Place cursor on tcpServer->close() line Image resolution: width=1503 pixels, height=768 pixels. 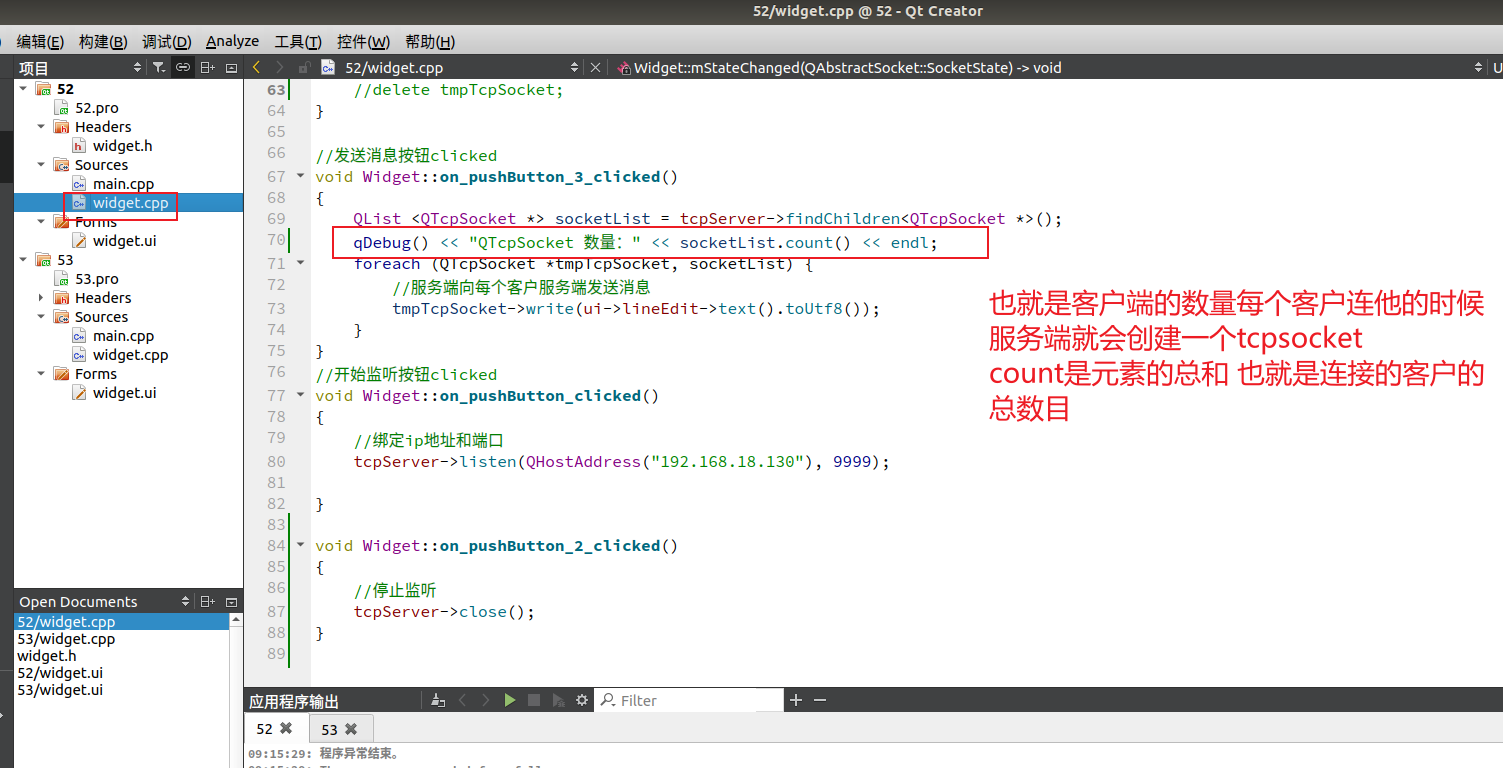tap(444, 612)
